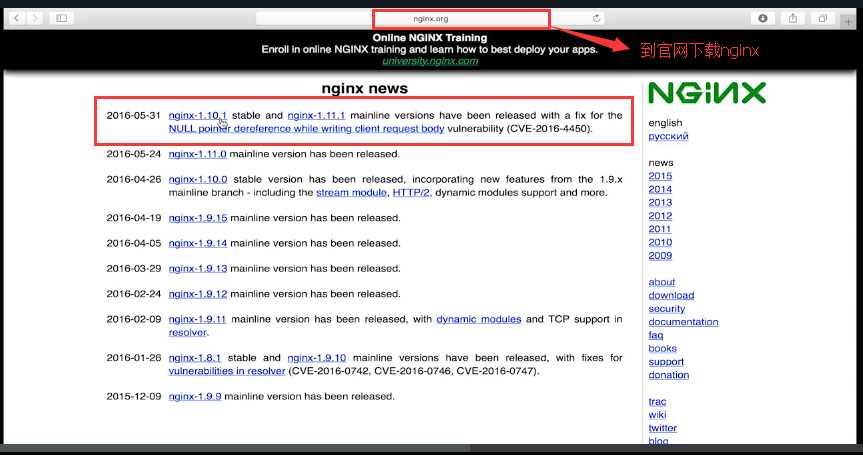Open the nginx-1.9.10 link
This screenshot has width=863, height=455.
point(317,358)
